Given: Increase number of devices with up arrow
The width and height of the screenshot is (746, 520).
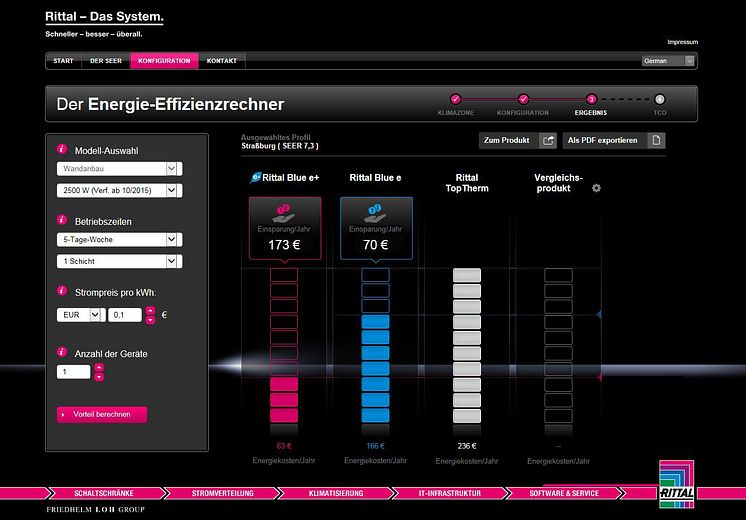Looking at the screenshot, I should coord(99,367).
